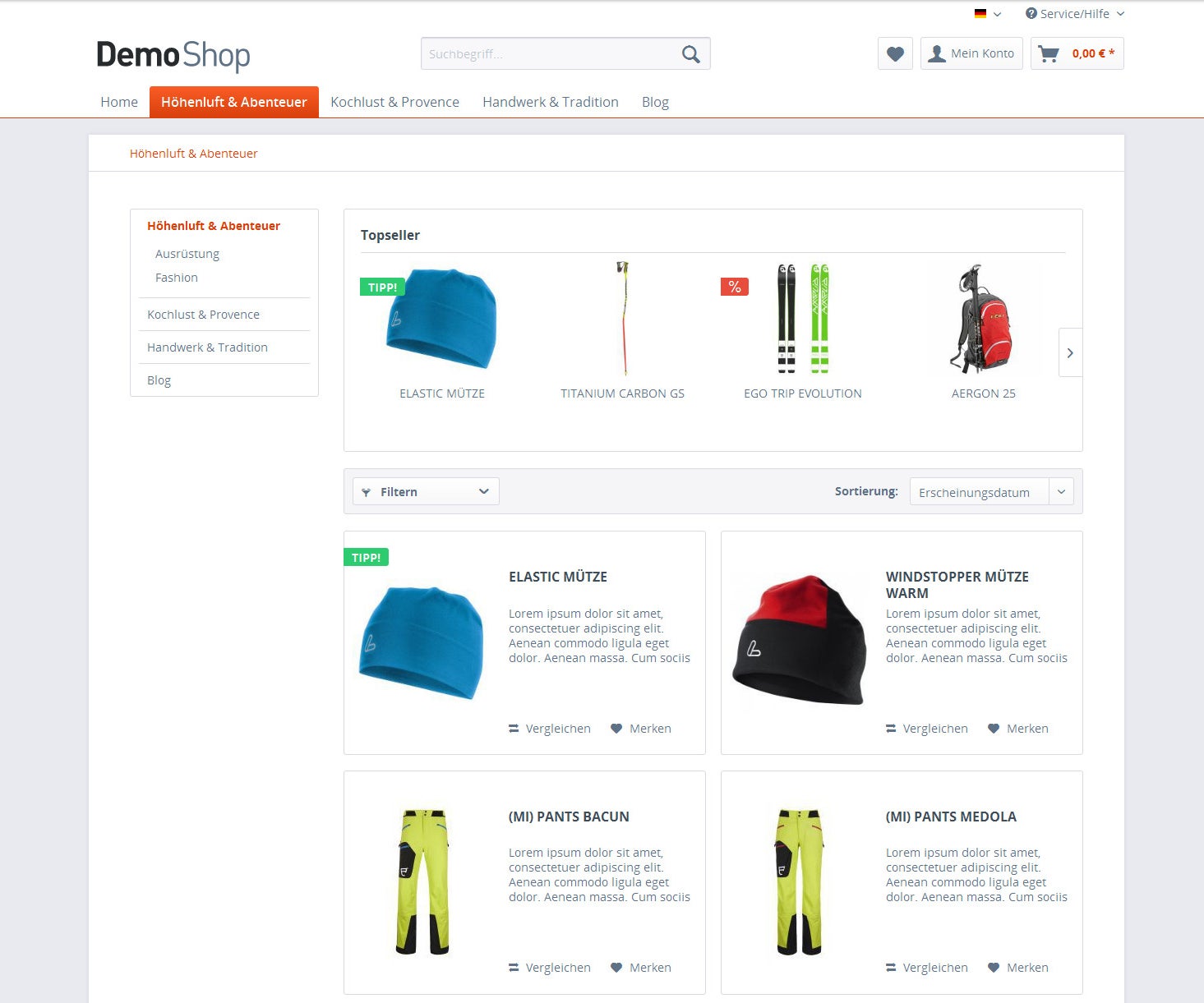
Task: Open the Titanium Carbon GS ski pole image
Action: click(x=623, y=319)
